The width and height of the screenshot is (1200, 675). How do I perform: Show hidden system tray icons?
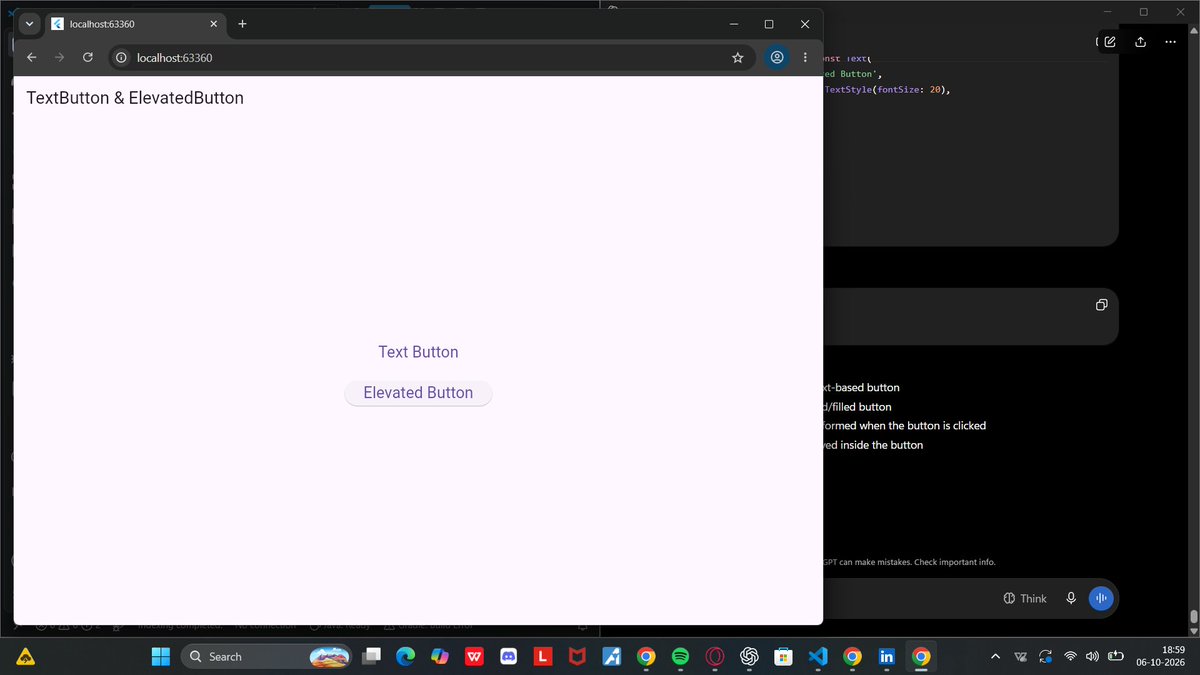click(995, 656)
